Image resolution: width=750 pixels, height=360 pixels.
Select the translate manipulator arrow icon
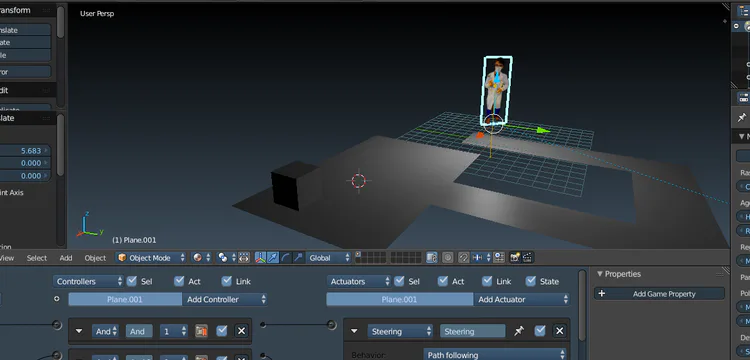coord(273,258)
